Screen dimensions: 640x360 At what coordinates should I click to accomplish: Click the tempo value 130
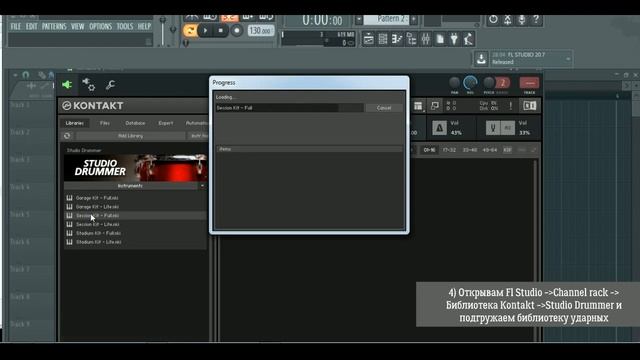point(260,31)
